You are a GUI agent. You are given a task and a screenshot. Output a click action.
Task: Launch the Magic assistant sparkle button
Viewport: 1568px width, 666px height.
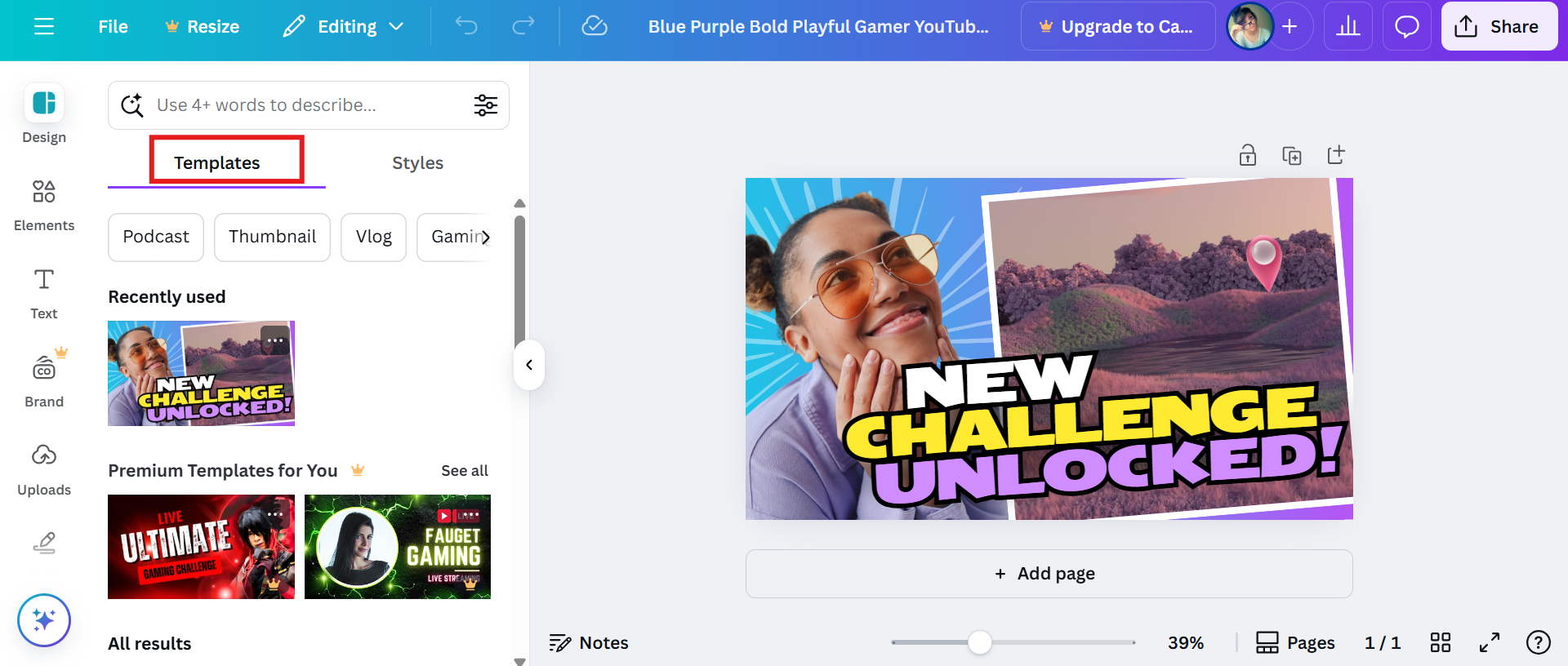tap(44, 620)
